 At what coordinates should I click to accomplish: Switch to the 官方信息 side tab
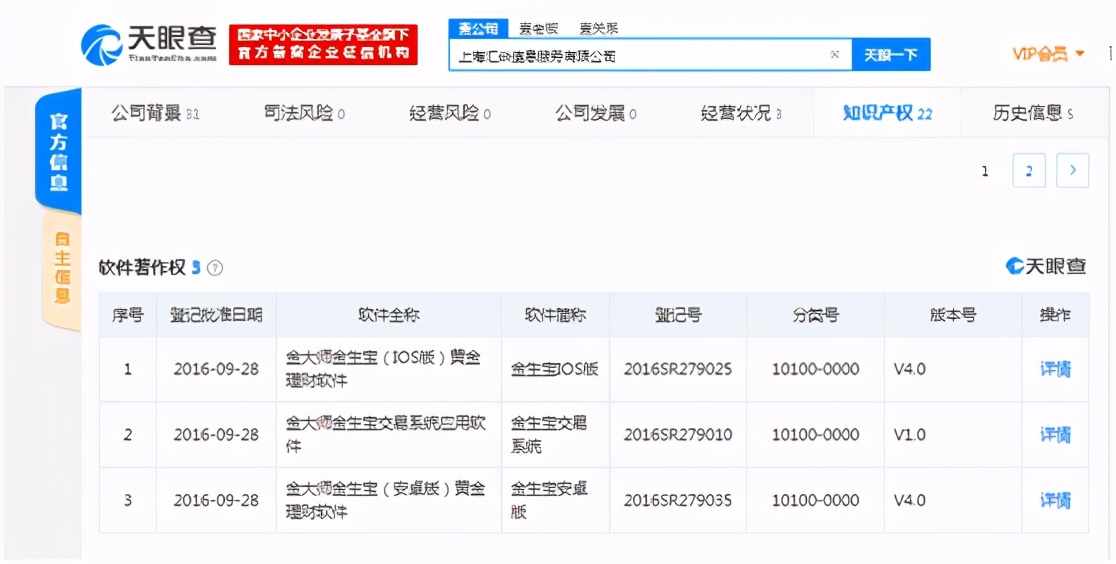coord(58,152)
